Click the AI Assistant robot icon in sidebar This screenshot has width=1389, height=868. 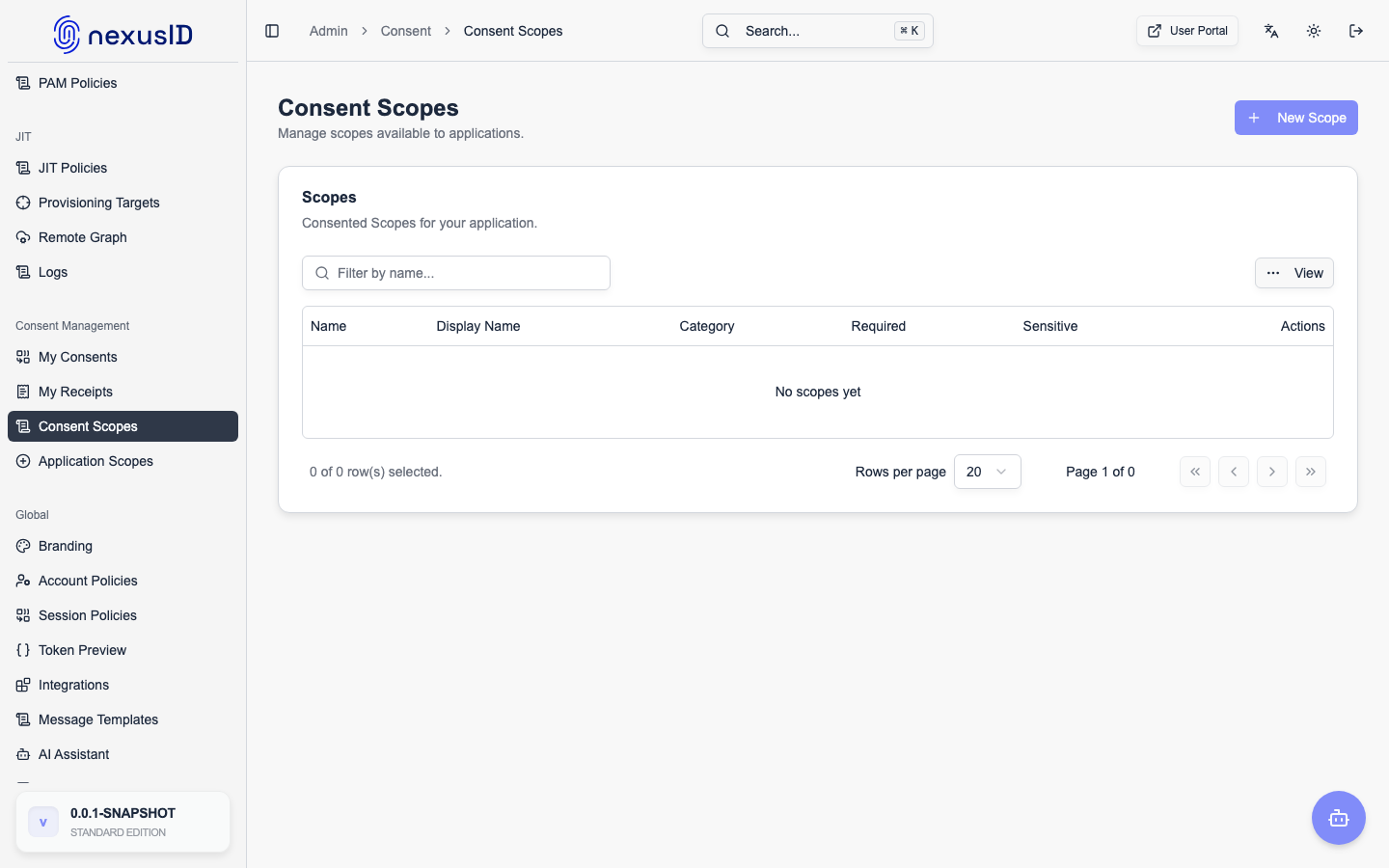point(23,754)
